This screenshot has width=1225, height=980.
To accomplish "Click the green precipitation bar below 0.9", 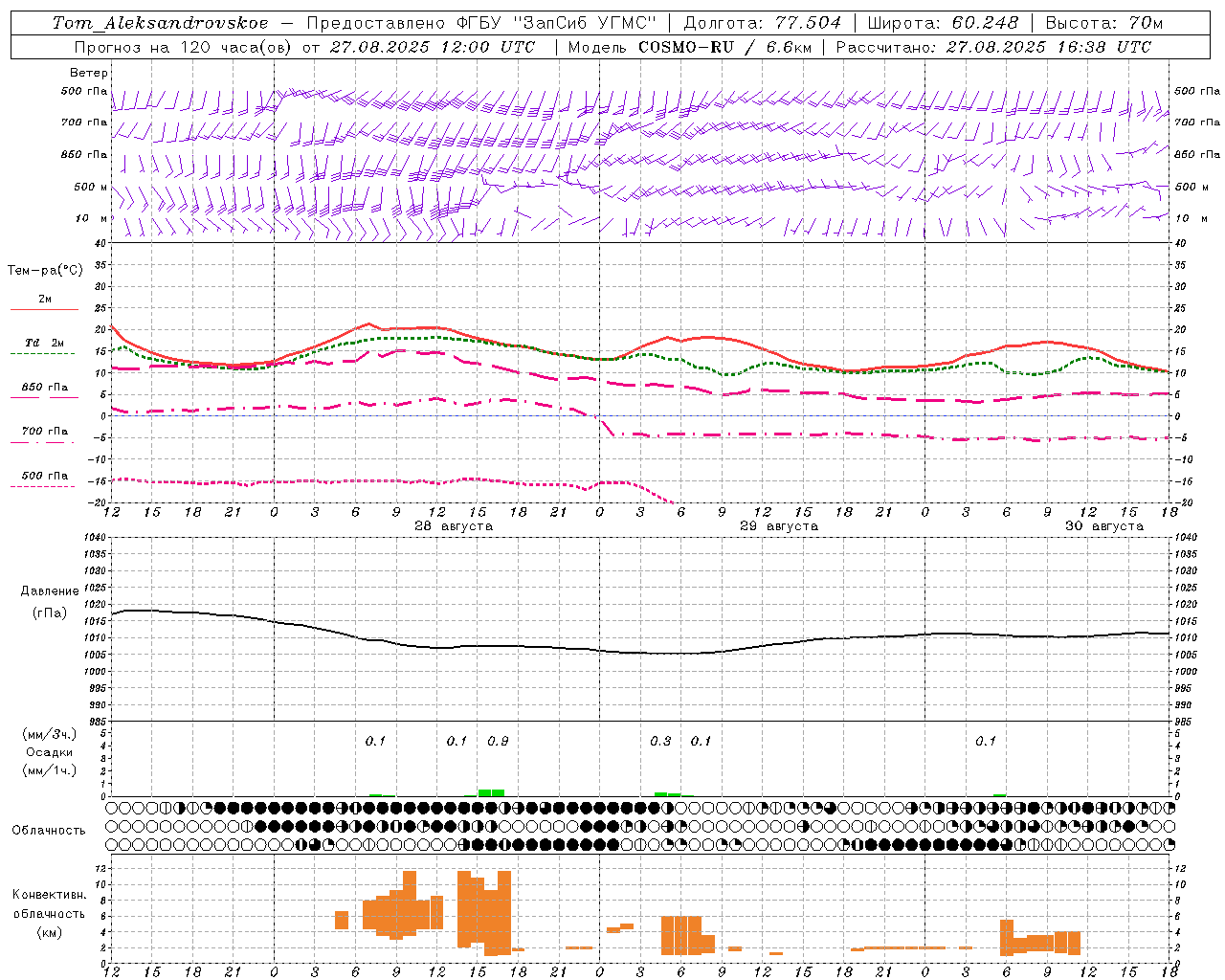I will point(491,792).
